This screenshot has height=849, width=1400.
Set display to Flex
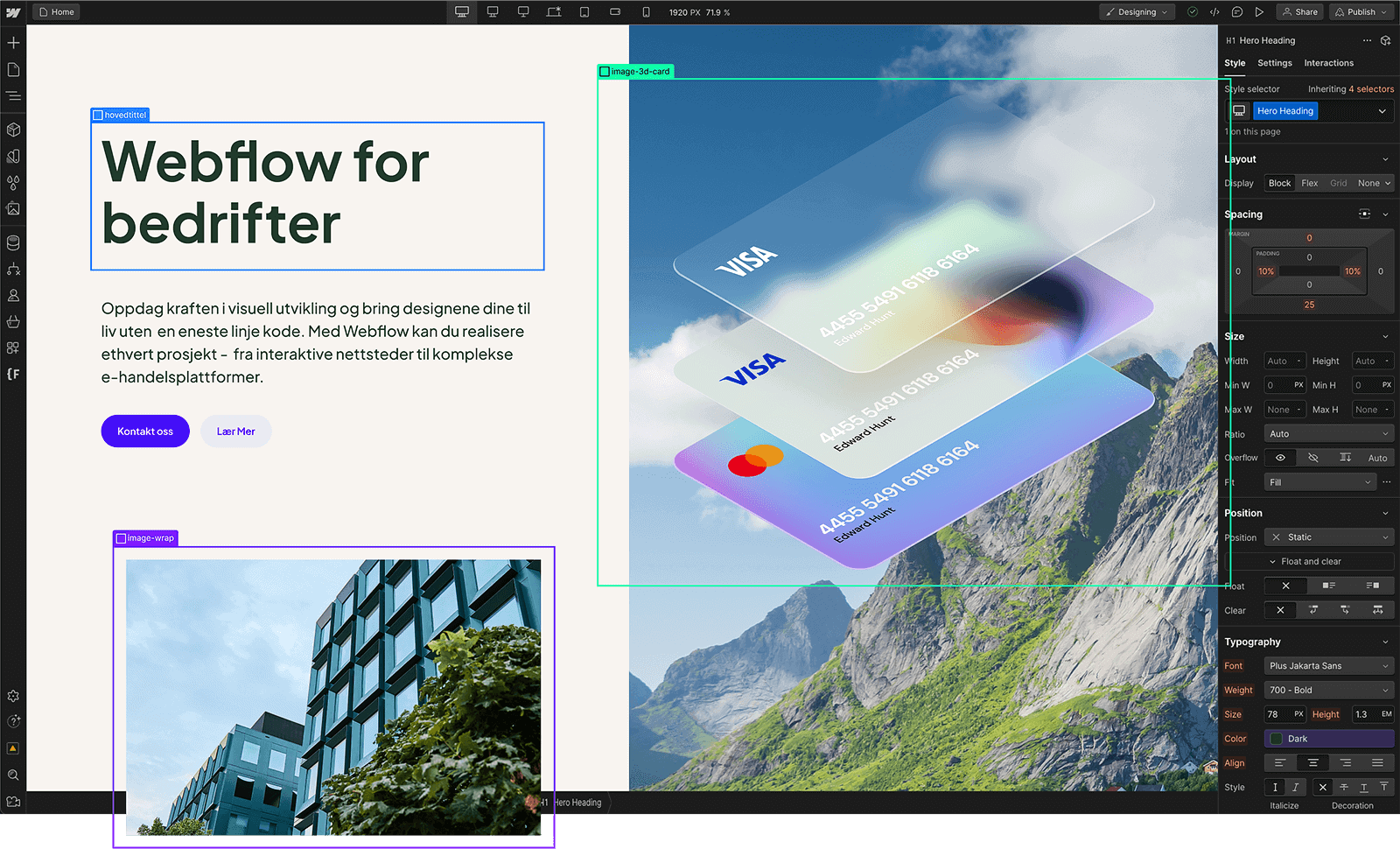(x=1309, y=184)
